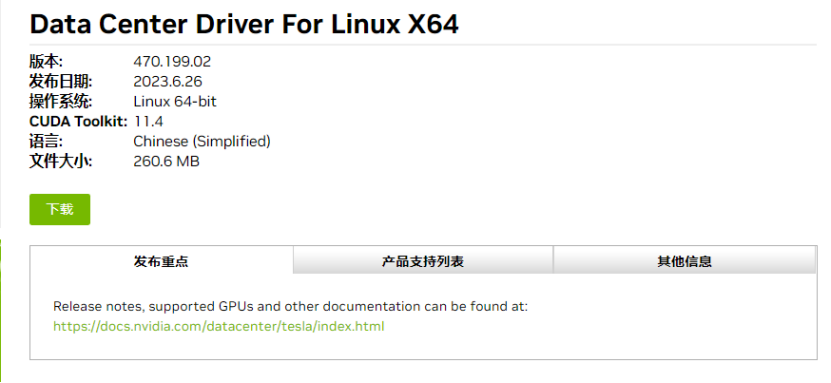
Task: Click the version number 470.199.02
Action: coord(172,61)
